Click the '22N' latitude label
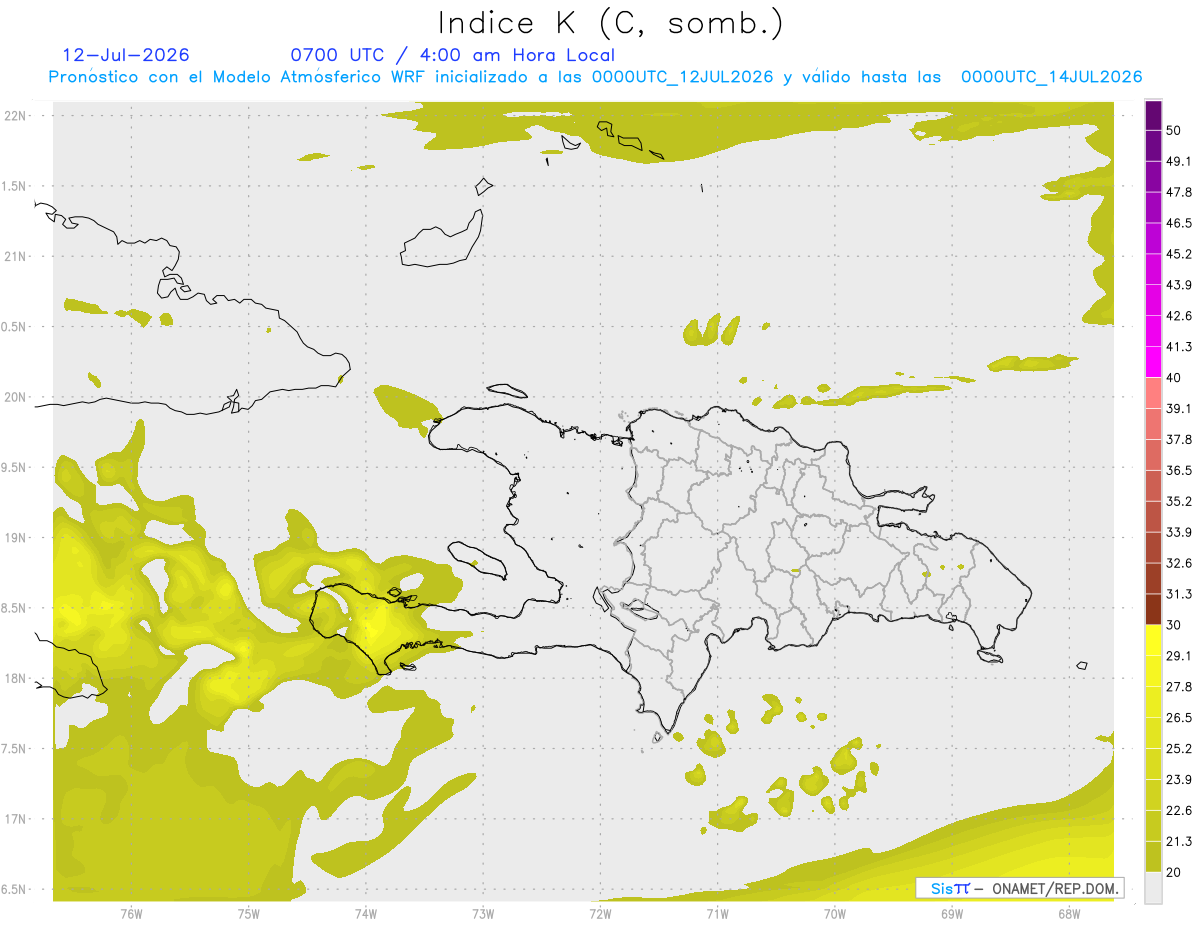The width and height of the screenshot is (1200, 927). [x=16, y=115]
